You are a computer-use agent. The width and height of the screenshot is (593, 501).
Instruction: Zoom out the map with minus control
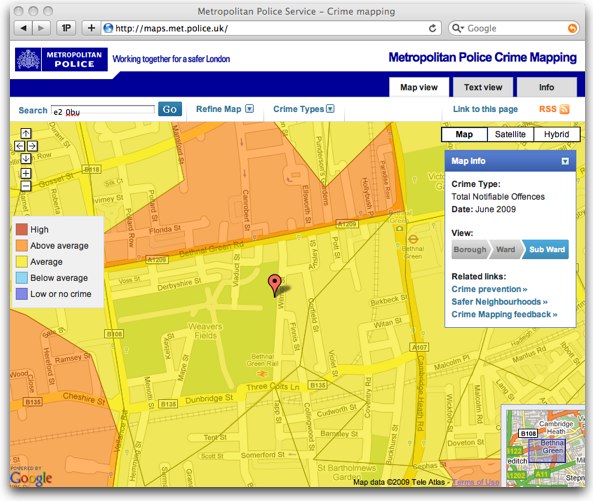[26, 186]
